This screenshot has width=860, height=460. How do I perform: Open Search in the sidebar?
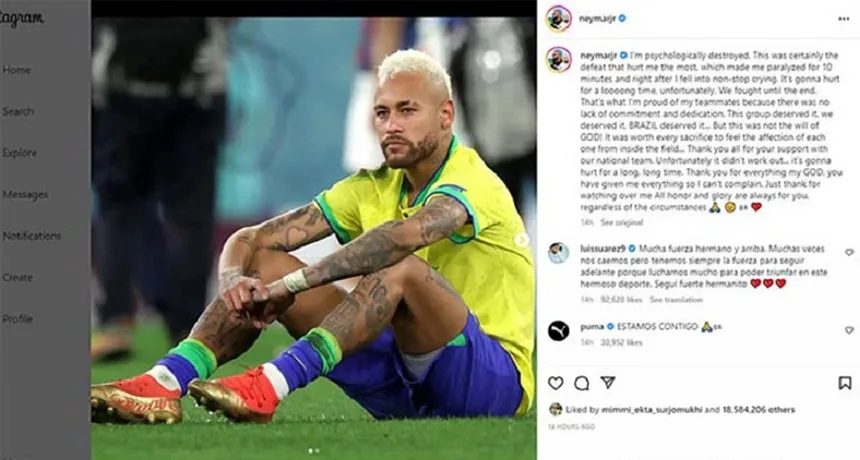(x=18, y=111)
